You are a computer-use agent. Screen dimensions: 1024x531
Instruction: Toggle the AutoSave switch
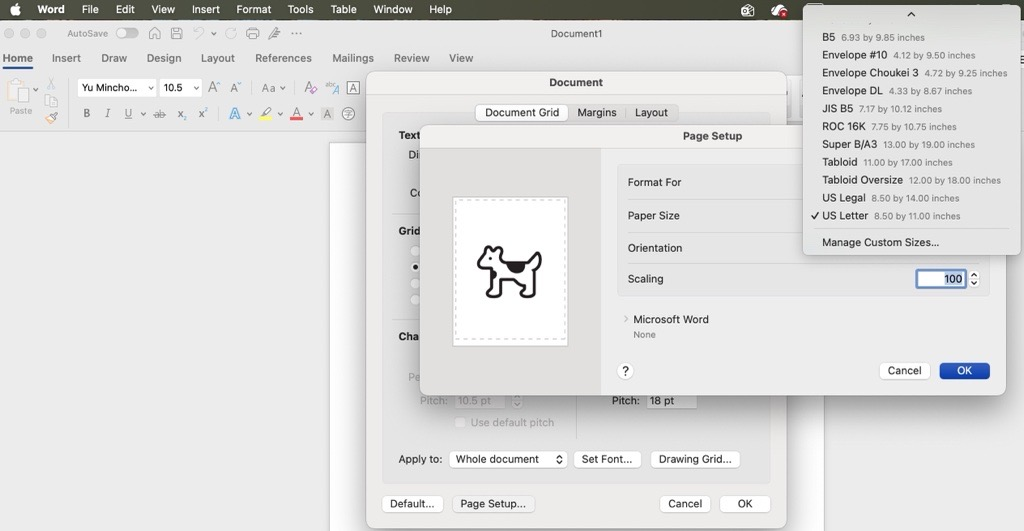(127, 33)
